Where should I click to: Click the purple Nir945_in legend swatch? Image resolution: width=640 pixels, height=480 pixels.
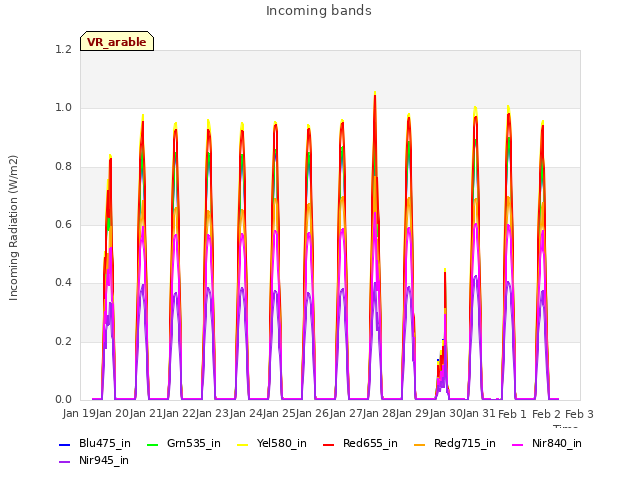pos(64,462)
